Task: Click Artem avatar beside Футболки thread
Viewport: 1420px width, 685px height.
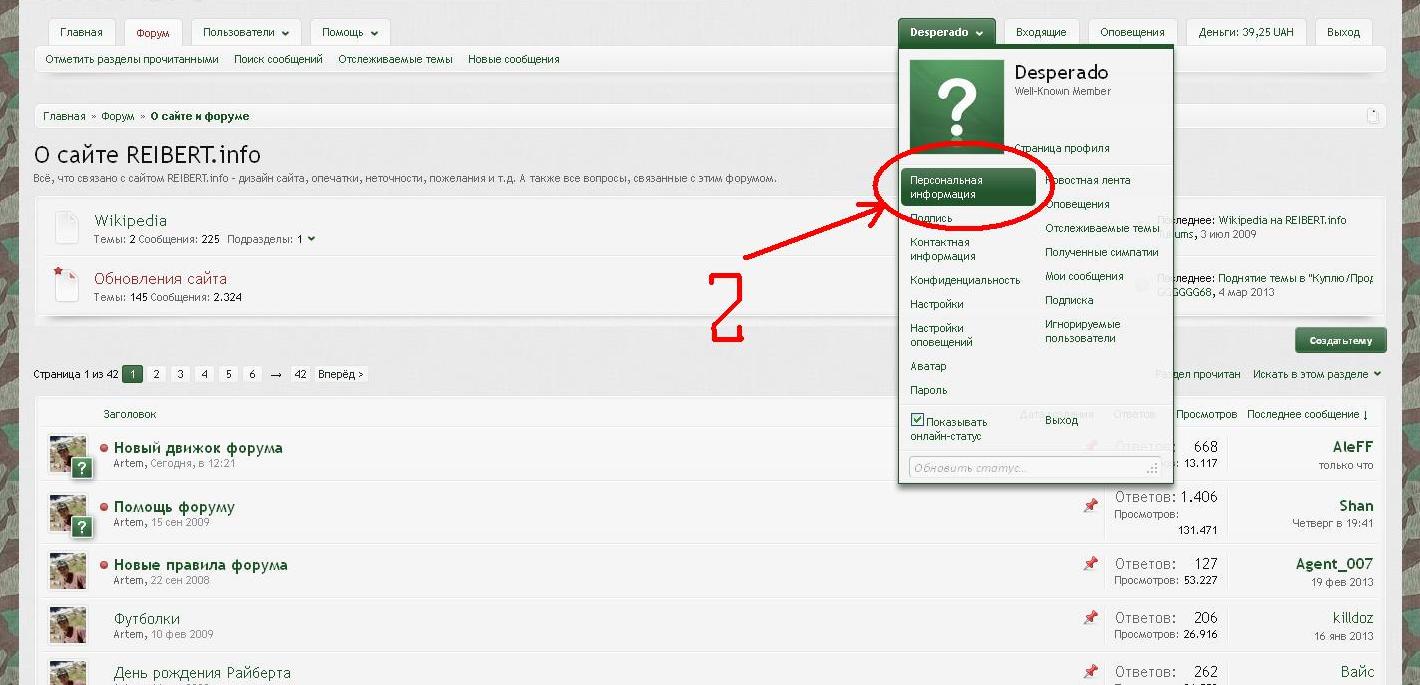Action: tap(68, 624)
